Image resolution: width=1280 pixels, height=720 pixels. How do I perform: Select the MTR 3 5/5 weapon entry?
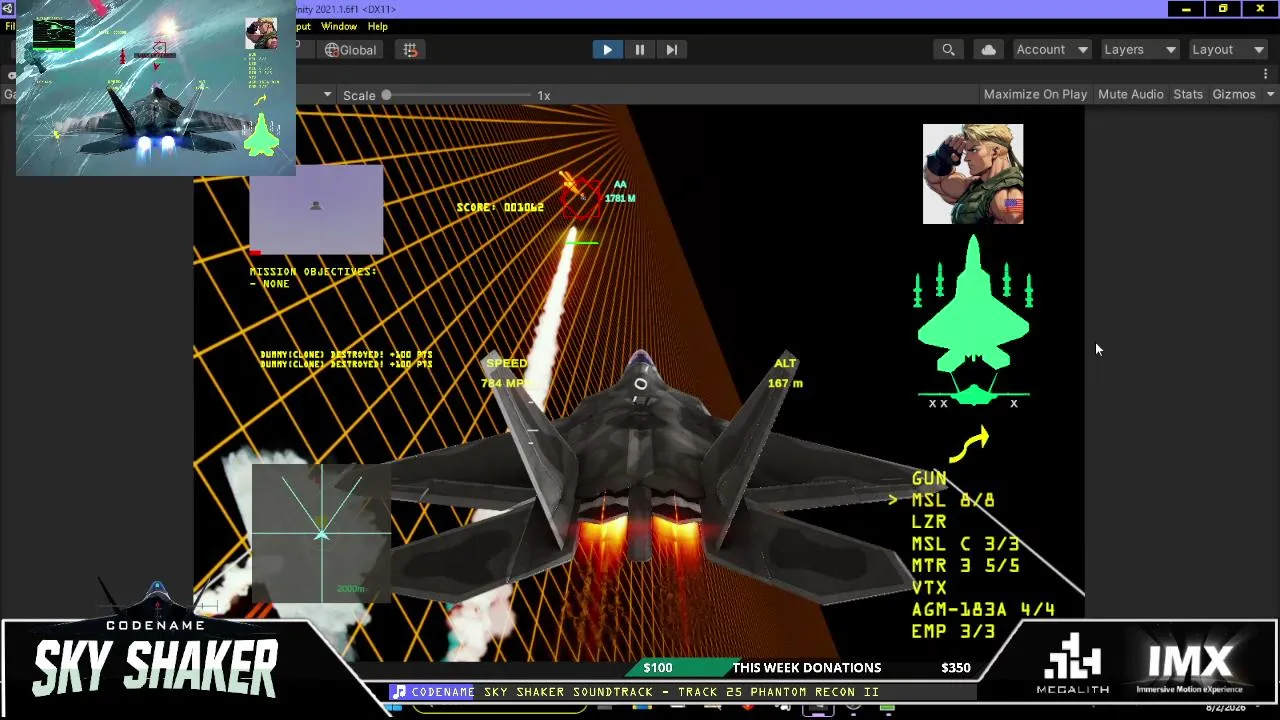[x=966, y=566]
